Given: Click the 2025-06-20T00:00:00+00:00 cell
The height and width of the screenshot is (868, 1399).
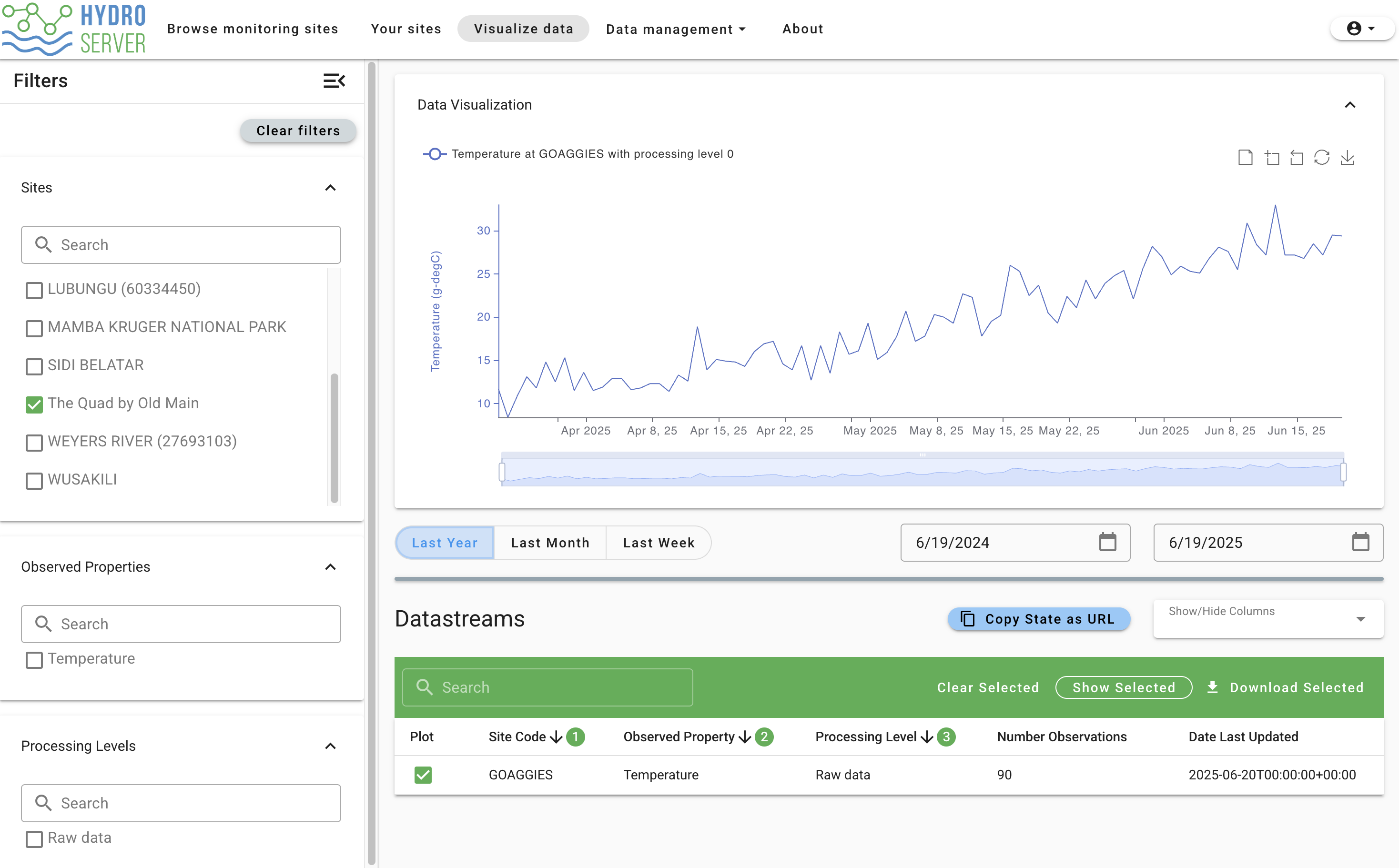Looking at the screenshot, I should pos(1272,775).
